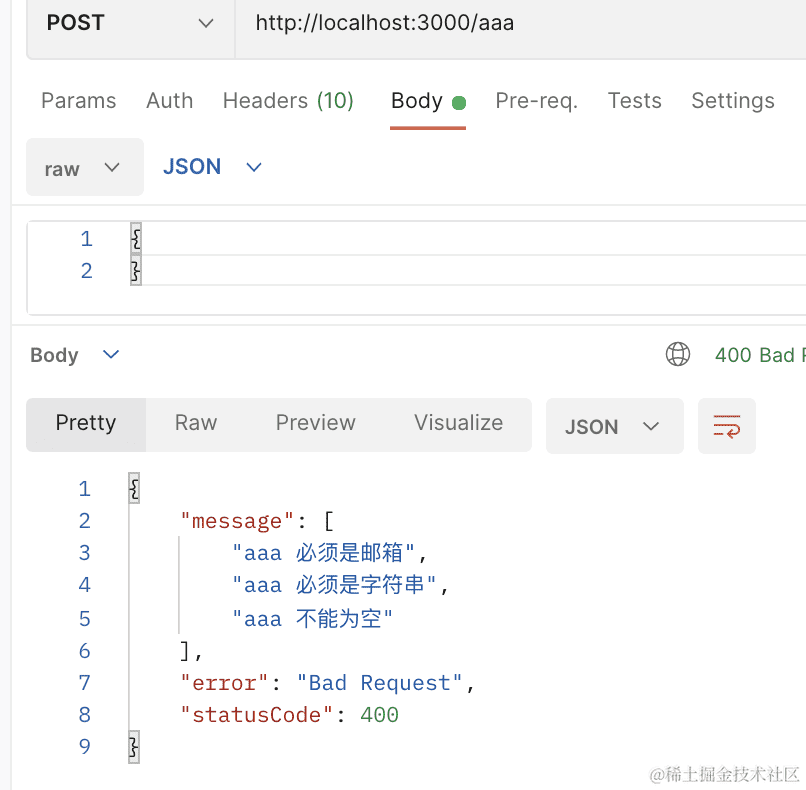
Task: Click the 400 Bad Request status text
Action: 756,355
